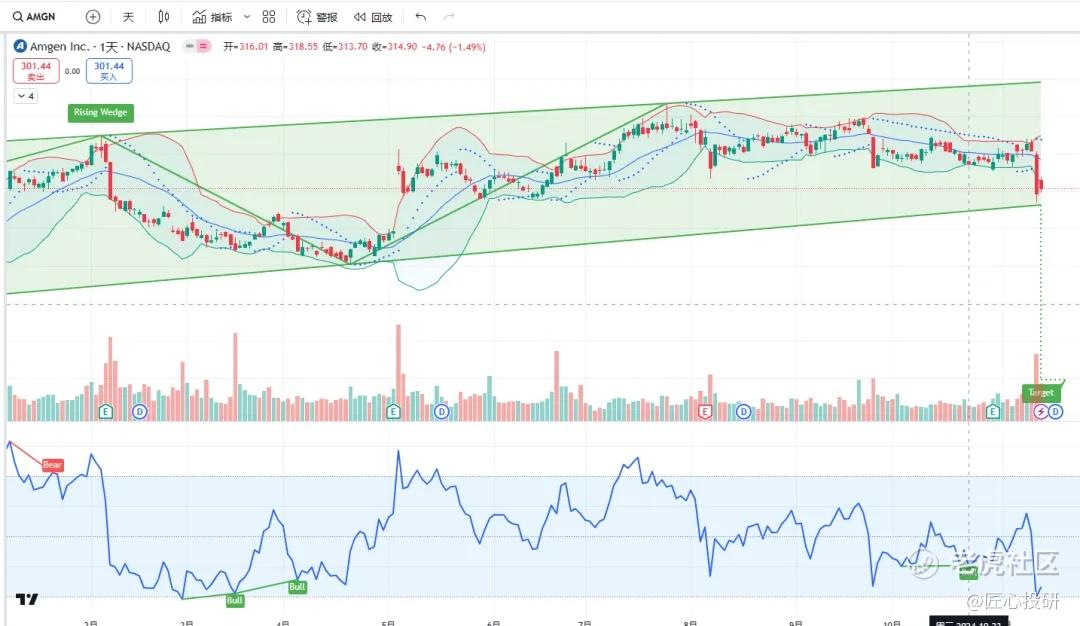
Task: Click the 301.44 买入 buy button
Action: [109, 71]
